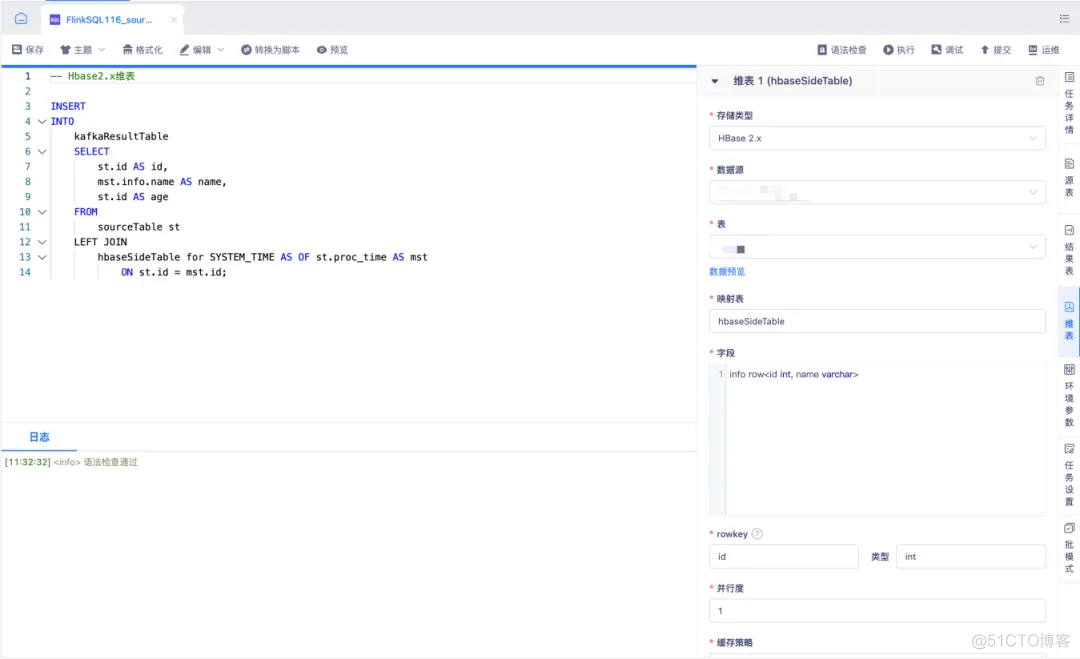1080x659 pixels.
Task: Click code 'ON st.id = mst.id;'
Action: pyautogui.click(x=174, y=273)
